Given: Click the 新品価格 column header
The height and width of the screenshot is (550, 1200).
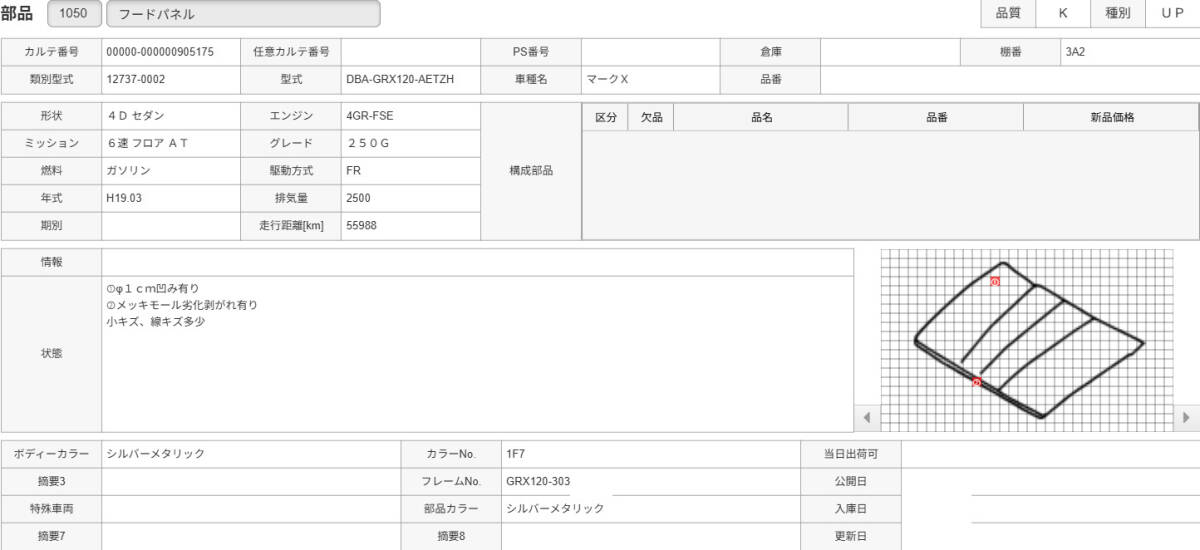Looking at the screenshot, I should coord(1112,117).
